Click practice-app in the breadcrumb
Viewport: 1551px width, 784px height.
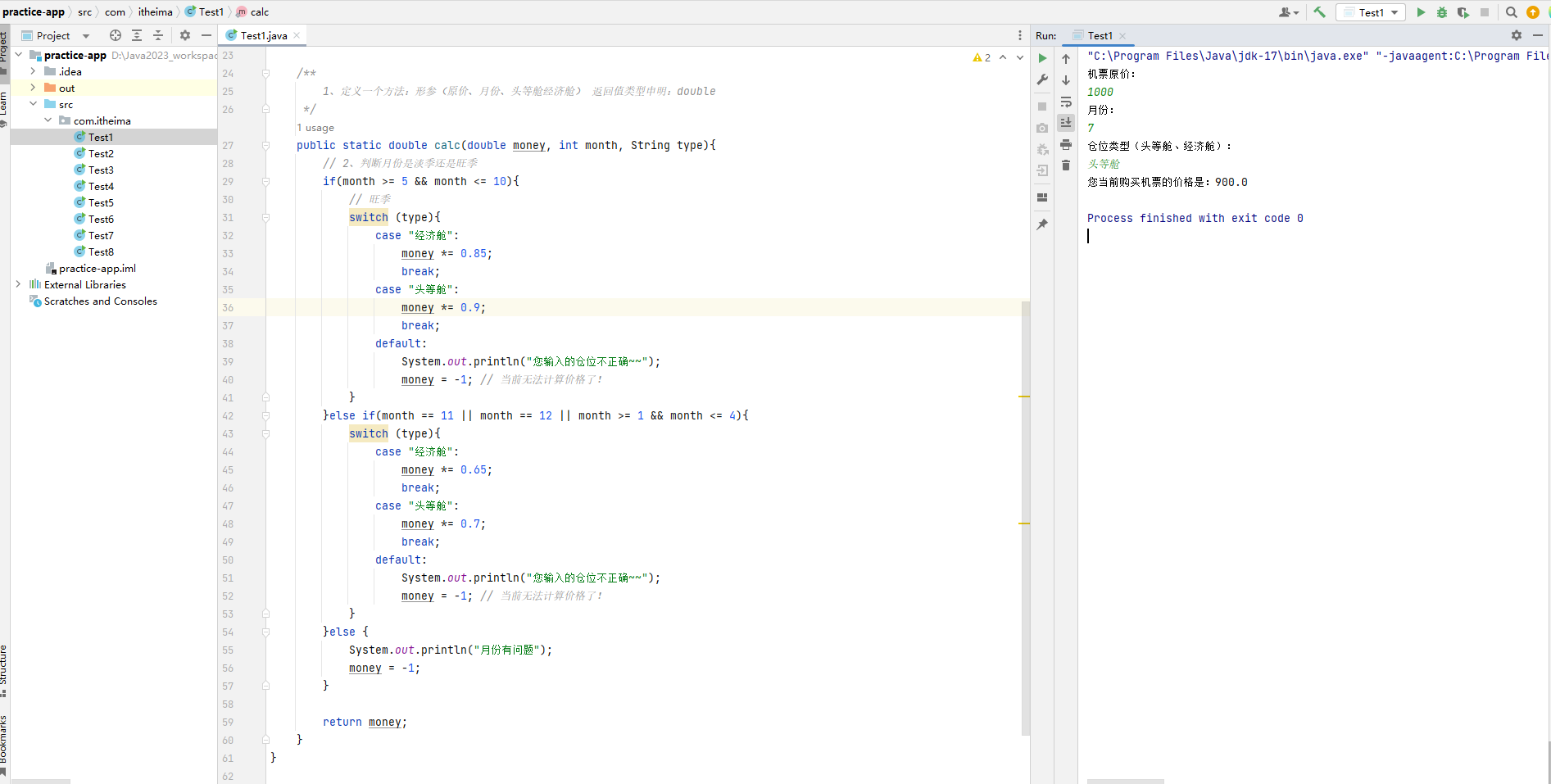click(x=34, y=12)
